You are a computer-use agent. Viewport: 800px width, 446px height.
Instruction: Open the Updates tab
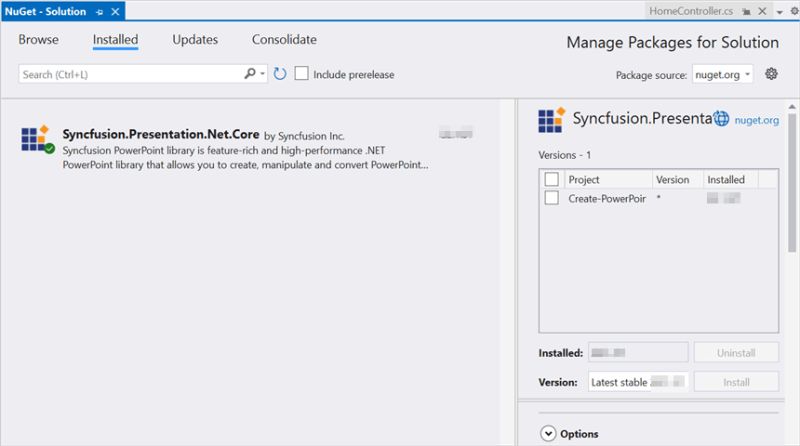195,39
